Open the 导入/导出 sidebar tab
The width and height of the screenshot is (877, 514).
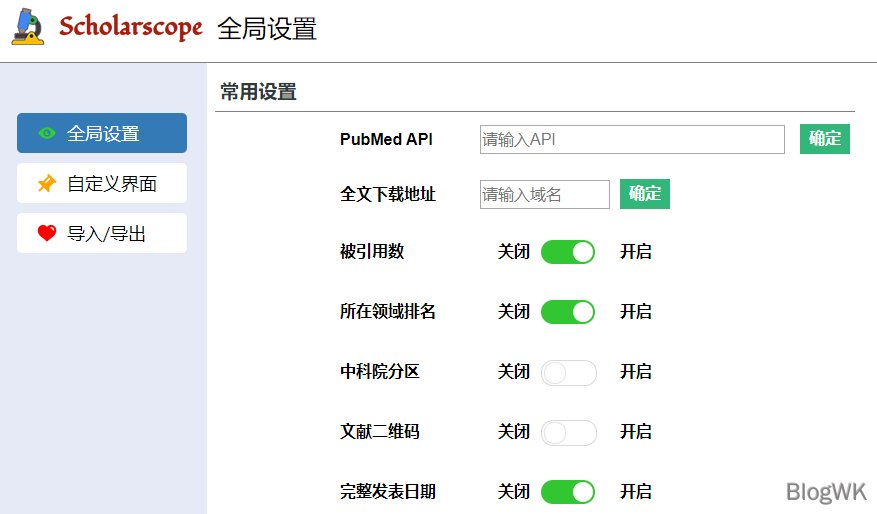point(102,233)
